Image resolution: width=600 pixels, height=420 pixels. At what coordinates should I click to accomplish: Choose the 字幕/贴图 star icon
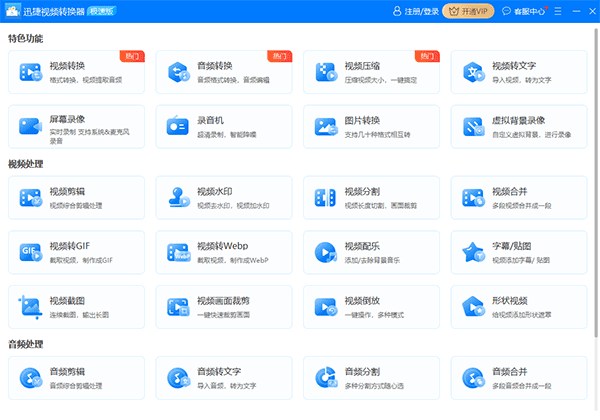pyautogui.click(x=473, y=252)
